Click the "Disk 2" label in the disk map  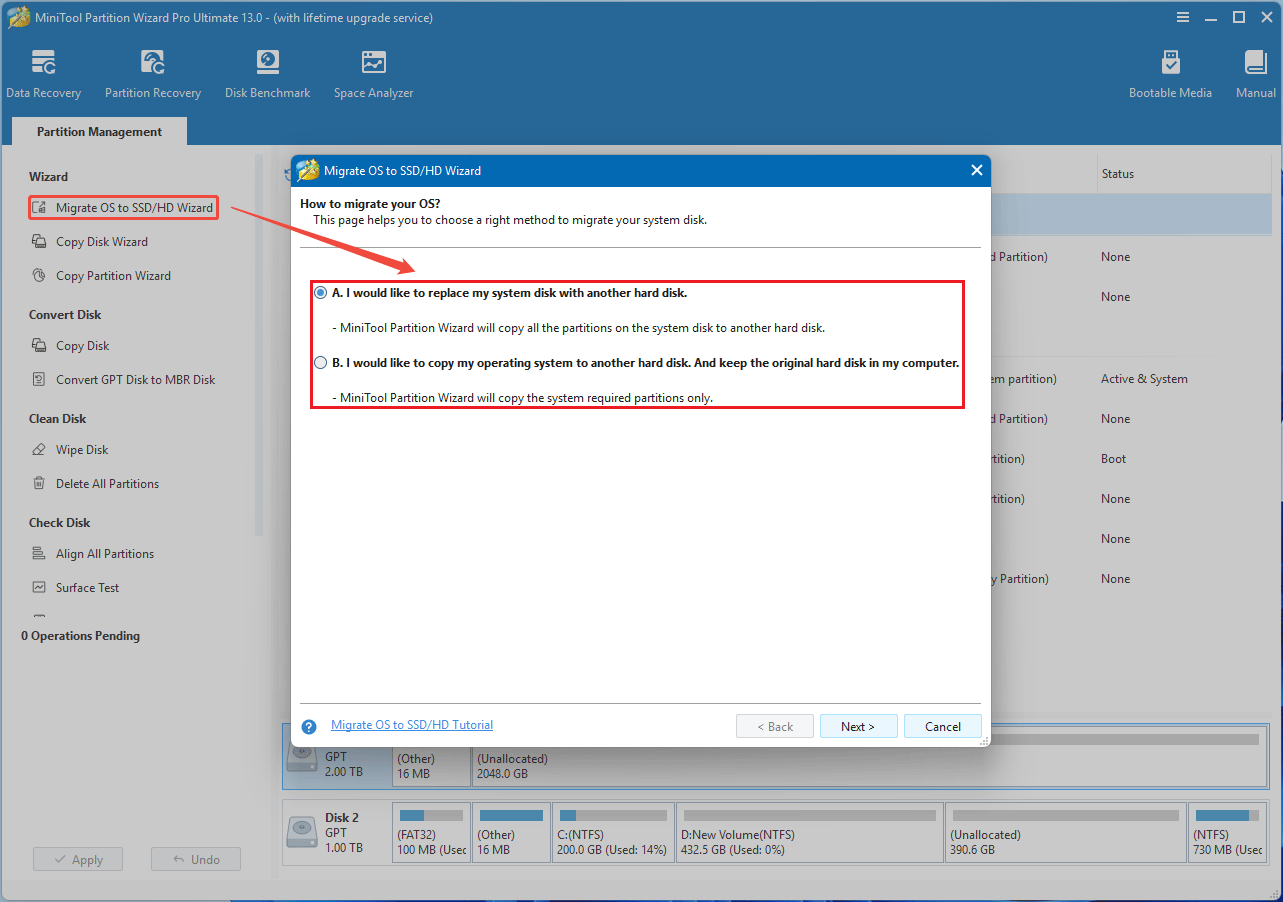coord(342,817)
